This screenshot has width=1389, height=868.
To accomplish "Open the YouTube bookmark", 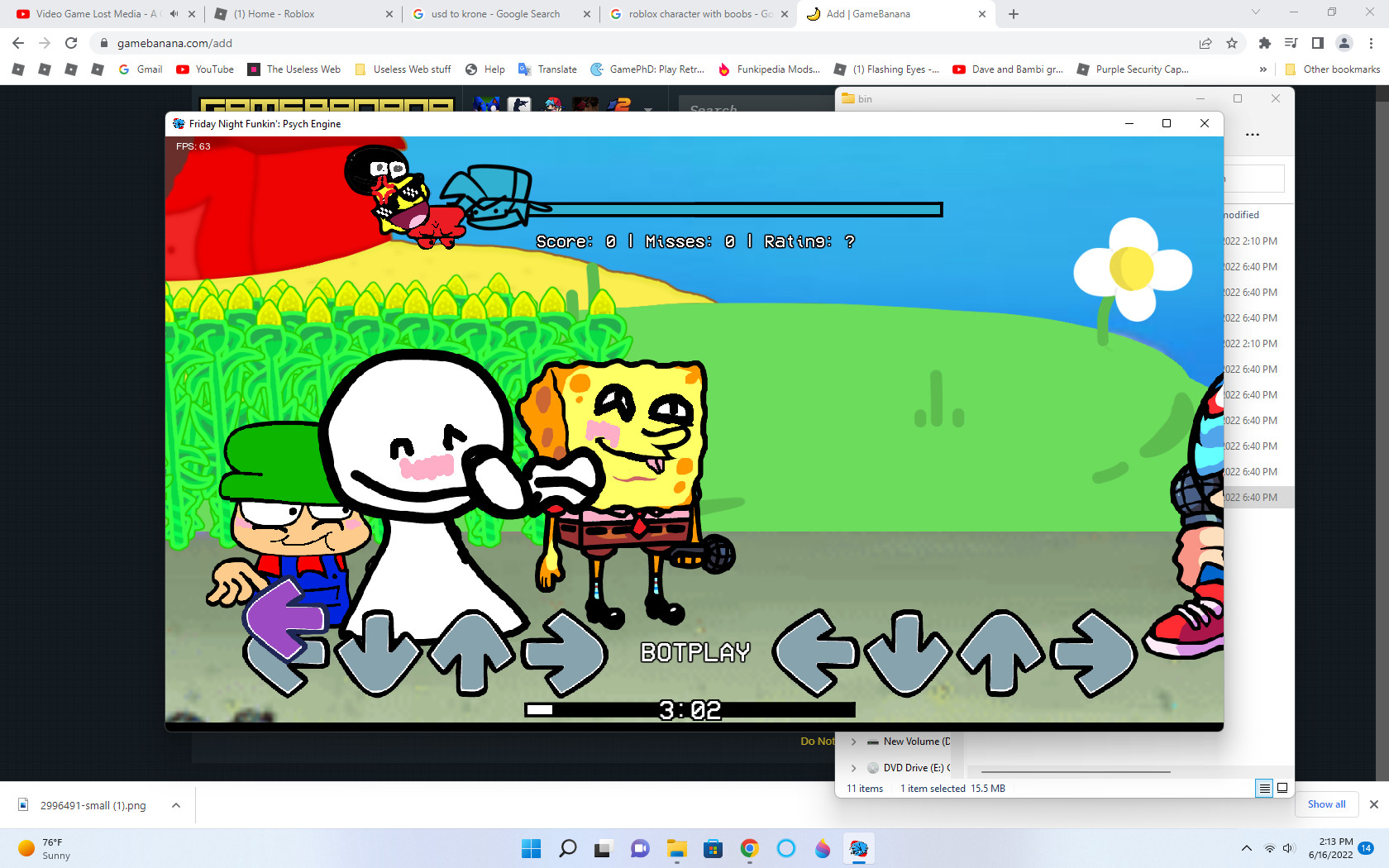I will [x=205, y=69].
